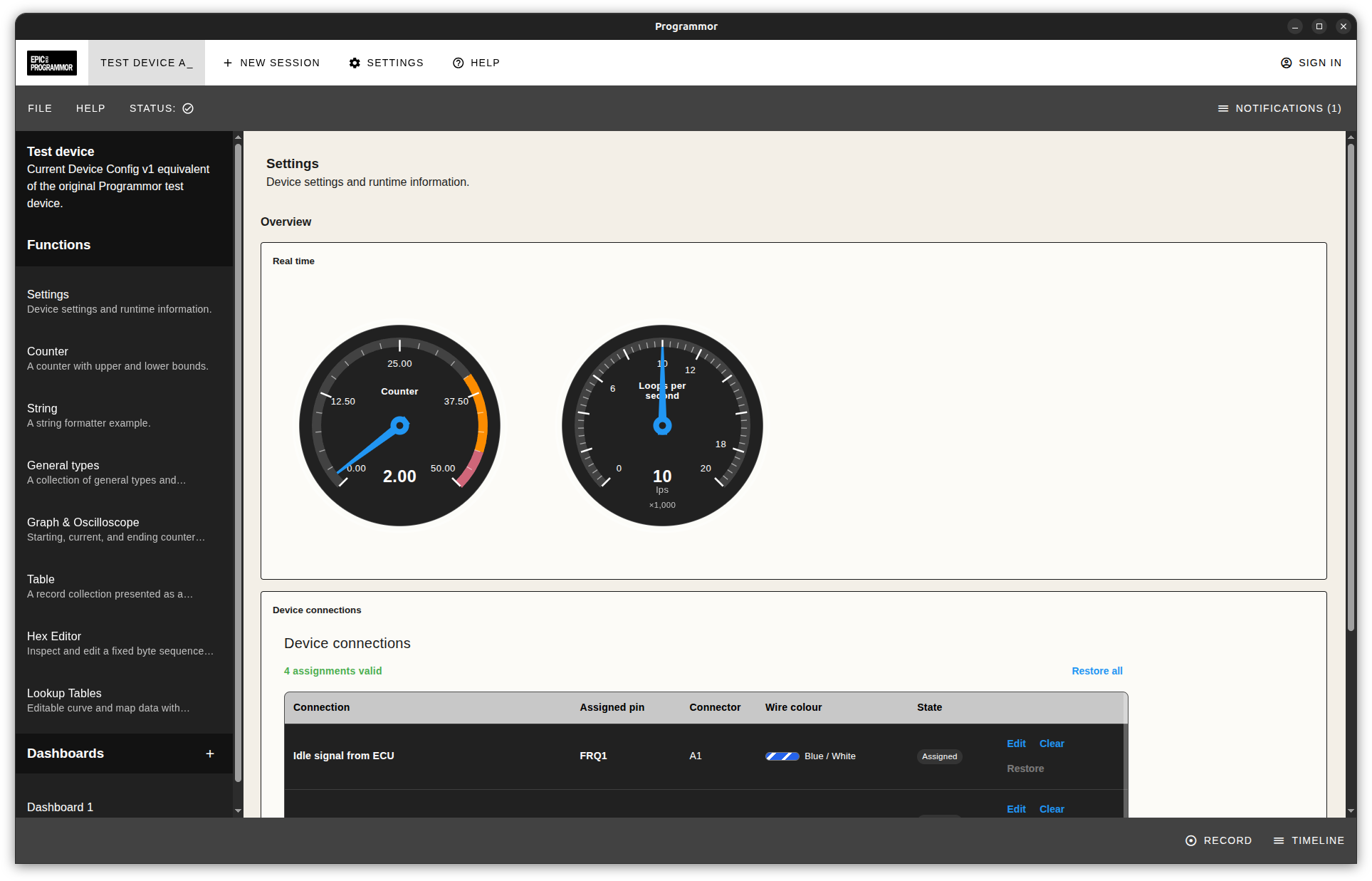
Task: Select Settings in the Functions sidebar
Action: (124, 301)
